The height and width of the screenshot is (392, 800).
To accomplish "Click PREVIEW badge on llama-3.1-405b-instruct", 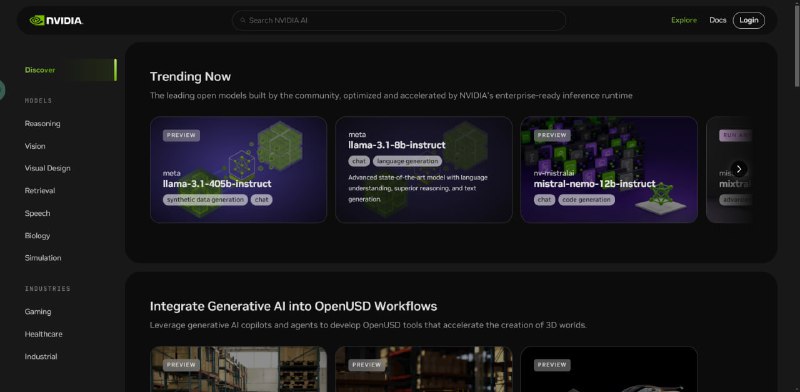I will (x=181, y=135).
